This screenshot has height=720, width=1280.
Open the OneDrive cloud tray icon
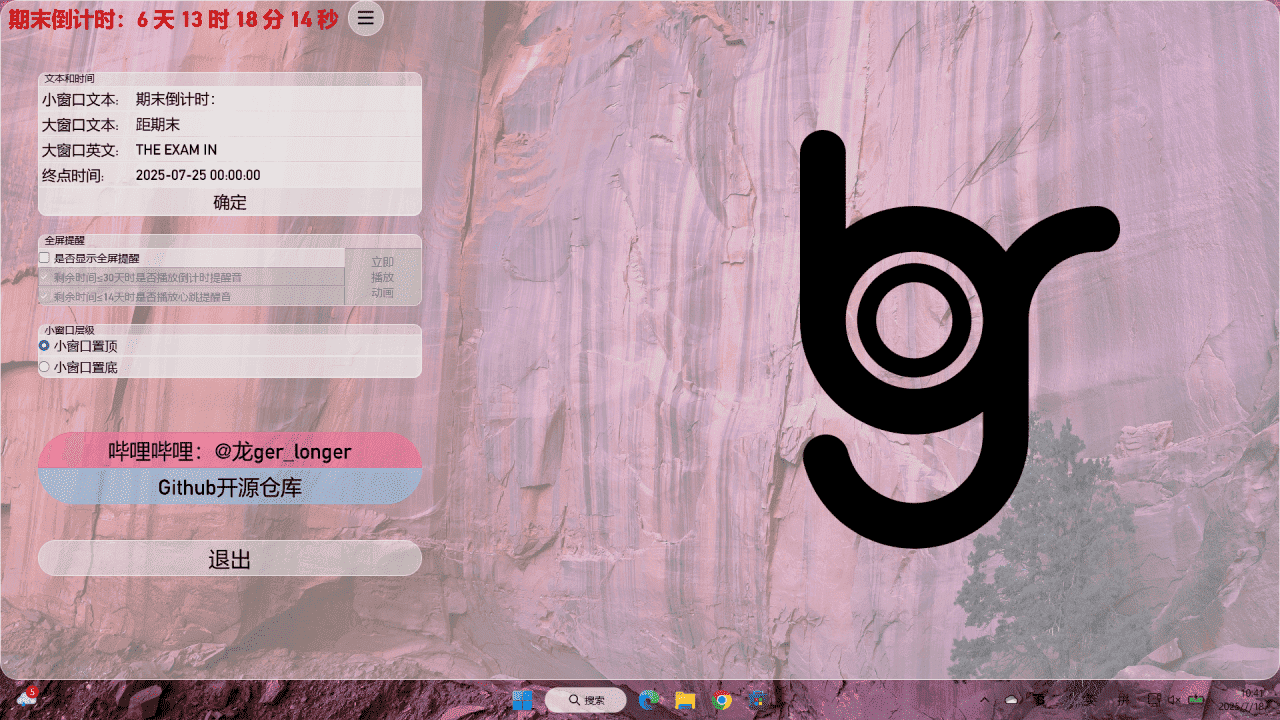[1011, 699]
